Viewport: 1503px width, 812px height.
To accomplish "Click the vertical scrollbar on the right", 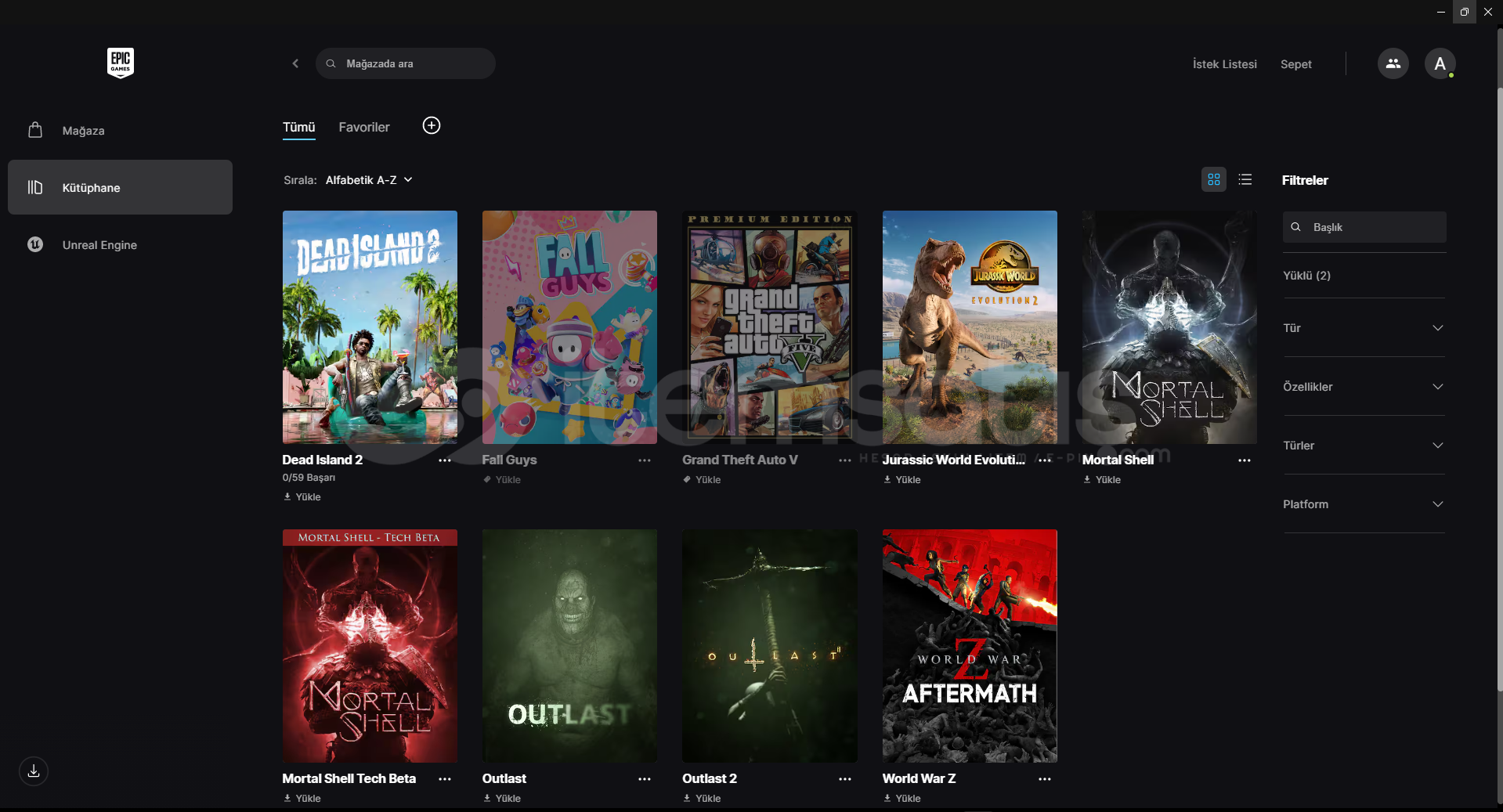I will click(1499, 390).
